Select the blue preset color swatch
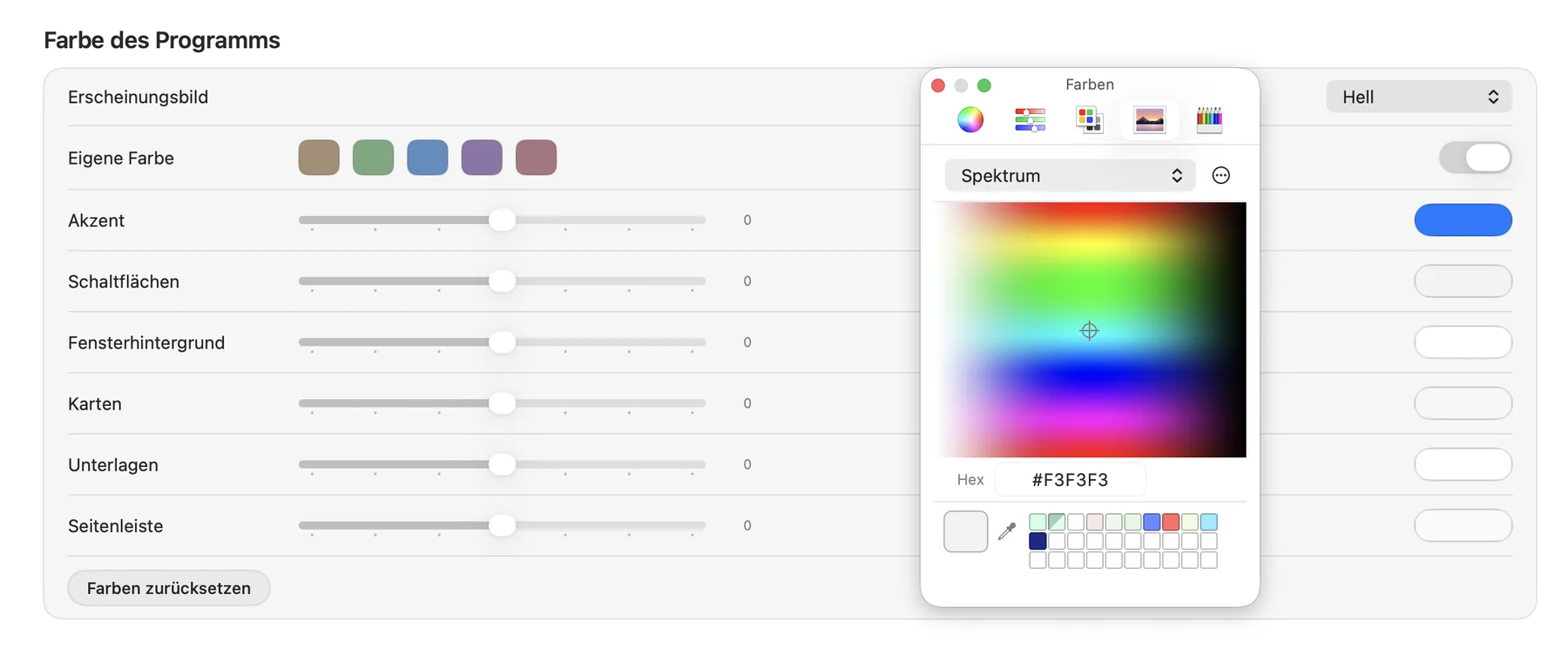The height and width of the screenshot is (649, 1568). click(428, 158)
